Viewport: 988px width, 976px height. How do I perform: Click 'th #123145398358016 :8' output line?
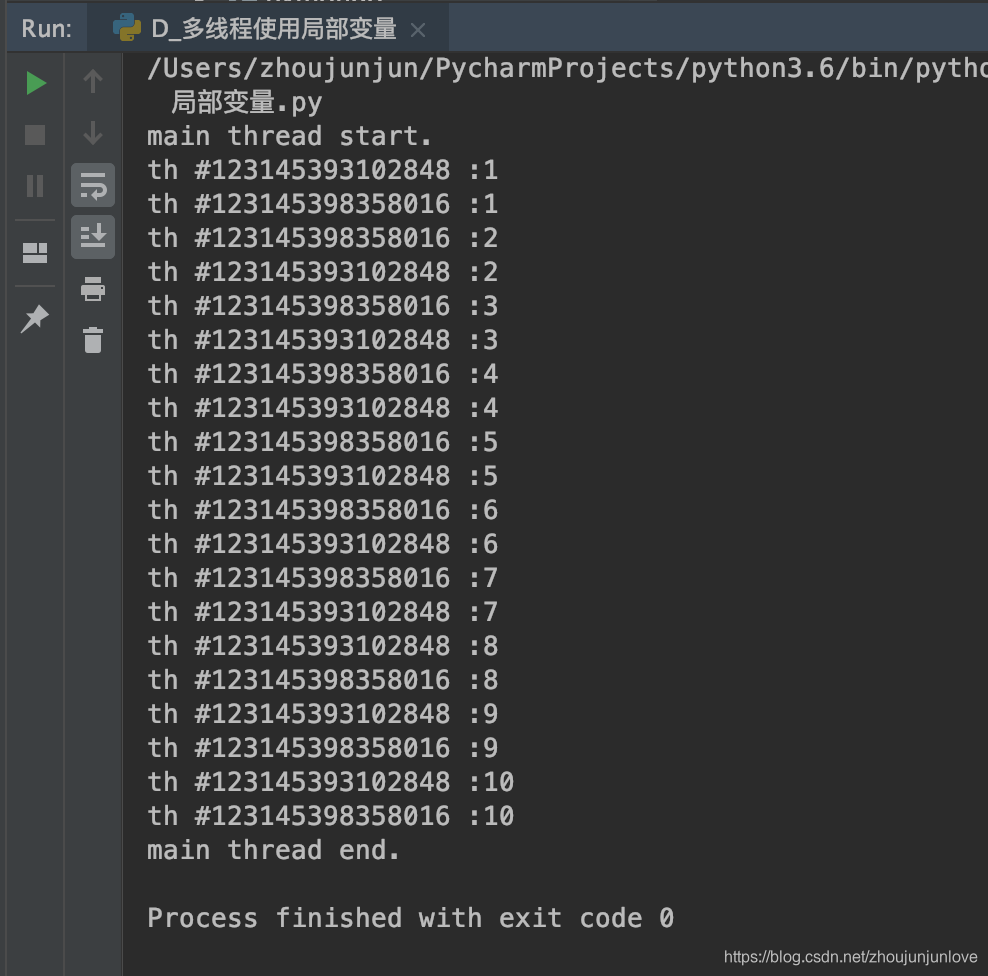point(323,680)
